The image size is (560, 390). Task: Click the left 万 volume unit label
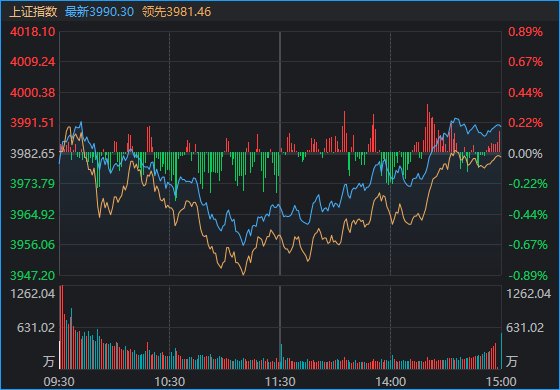point(49,361)
